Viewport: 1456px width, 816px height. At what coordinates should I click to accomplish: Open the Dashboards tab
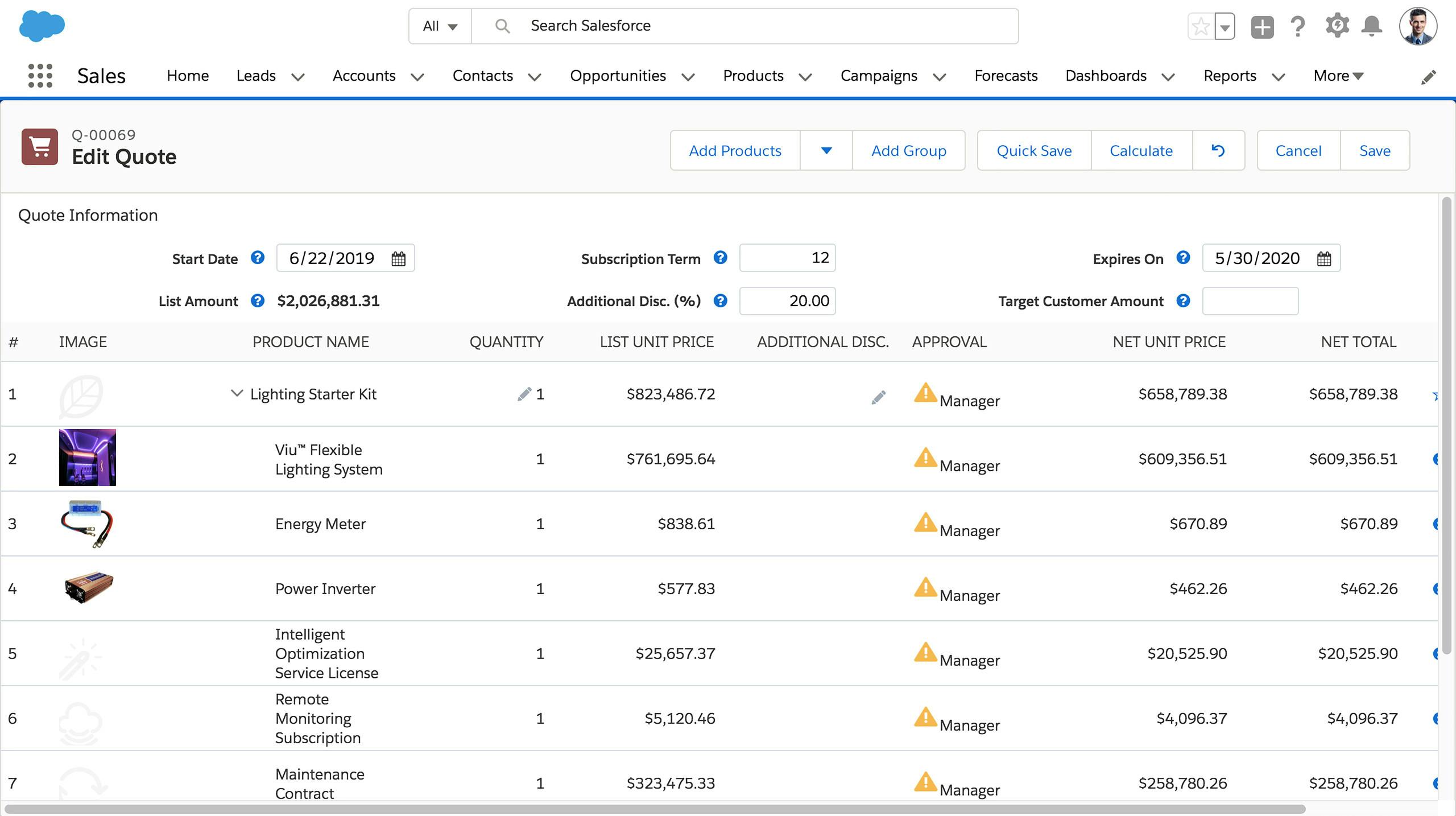pos(1106,76)
